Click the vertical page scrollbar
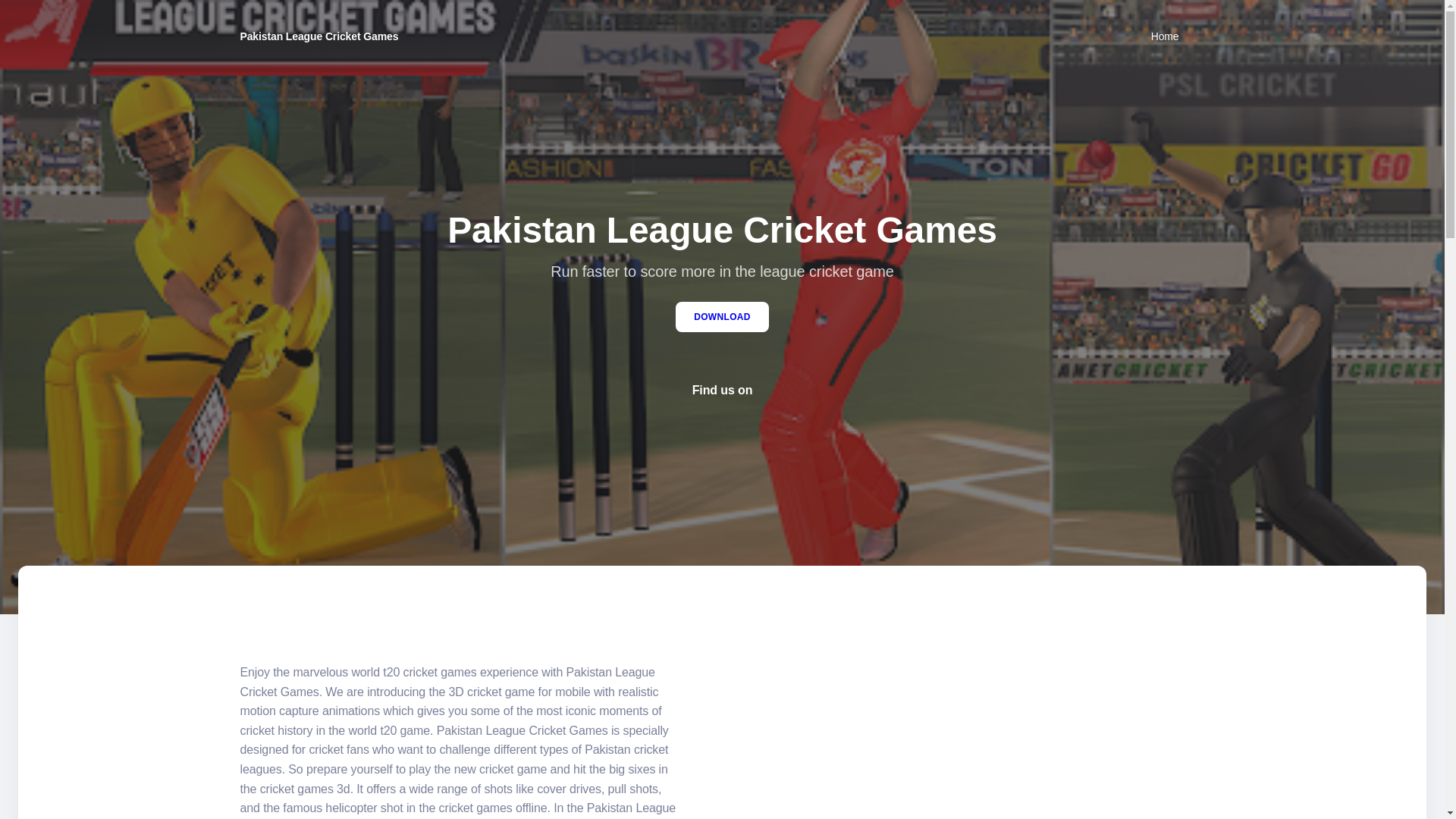Image resolution: width=1456 pixels, height=819 pixels. (1450, 409)
